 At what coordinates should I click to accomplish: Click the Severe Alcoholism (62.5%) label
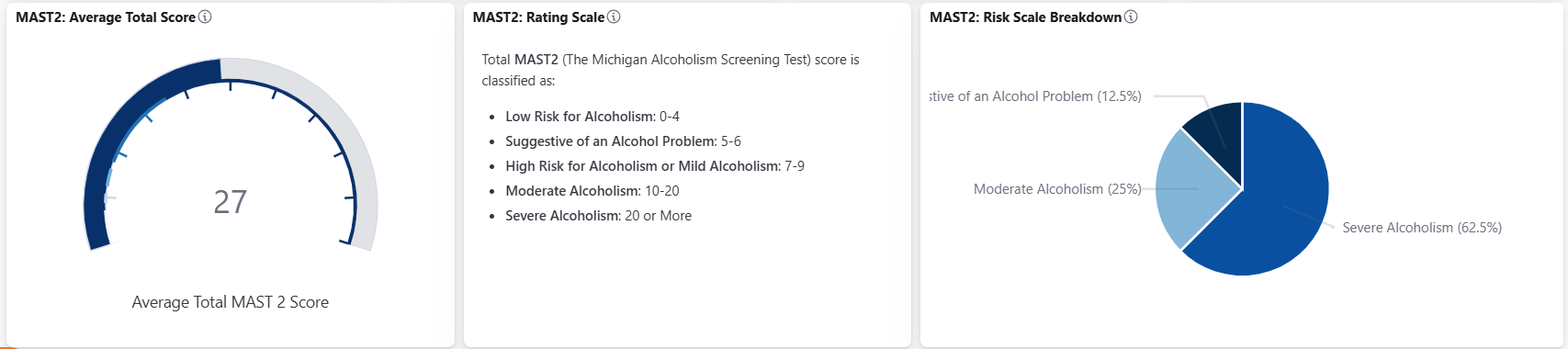coord(1422,228)
